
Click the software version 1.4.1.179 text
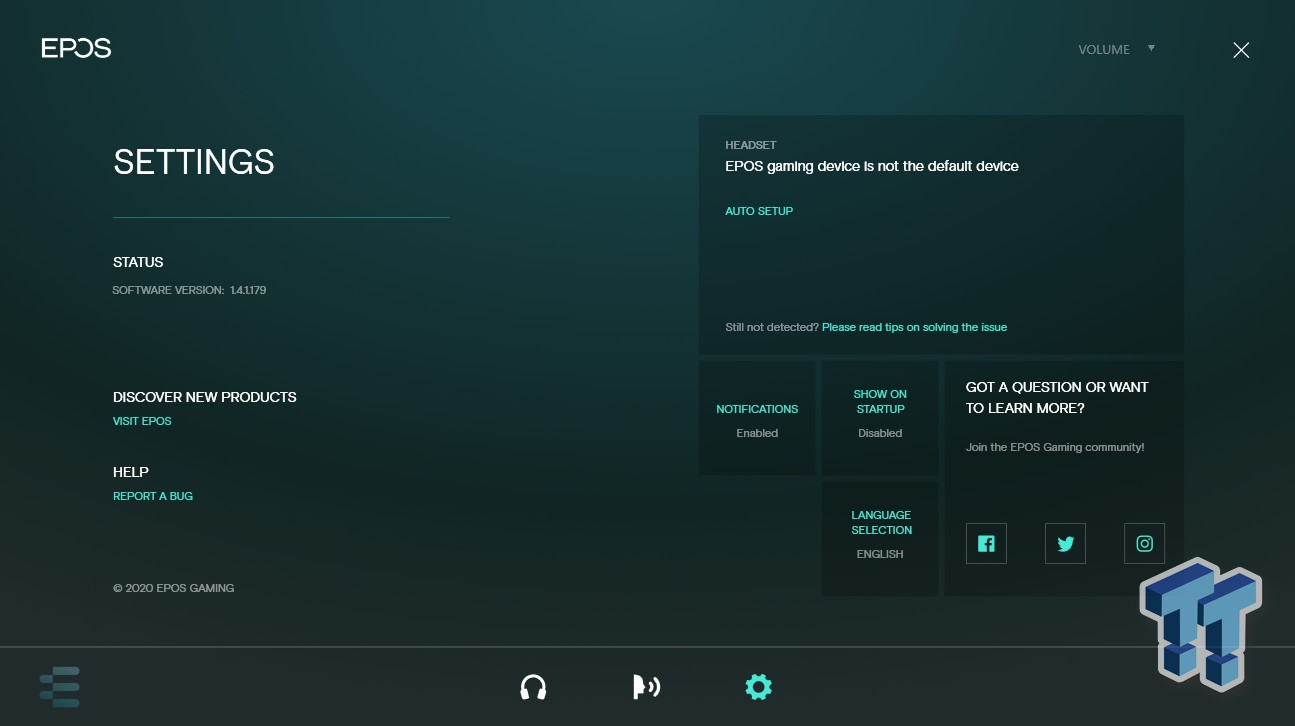(189, 290)
